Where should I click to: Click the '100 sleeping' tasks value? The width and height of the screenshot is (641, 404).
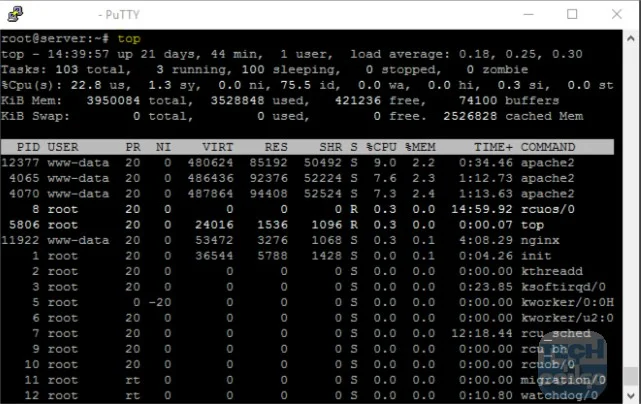tap(290, 70)
